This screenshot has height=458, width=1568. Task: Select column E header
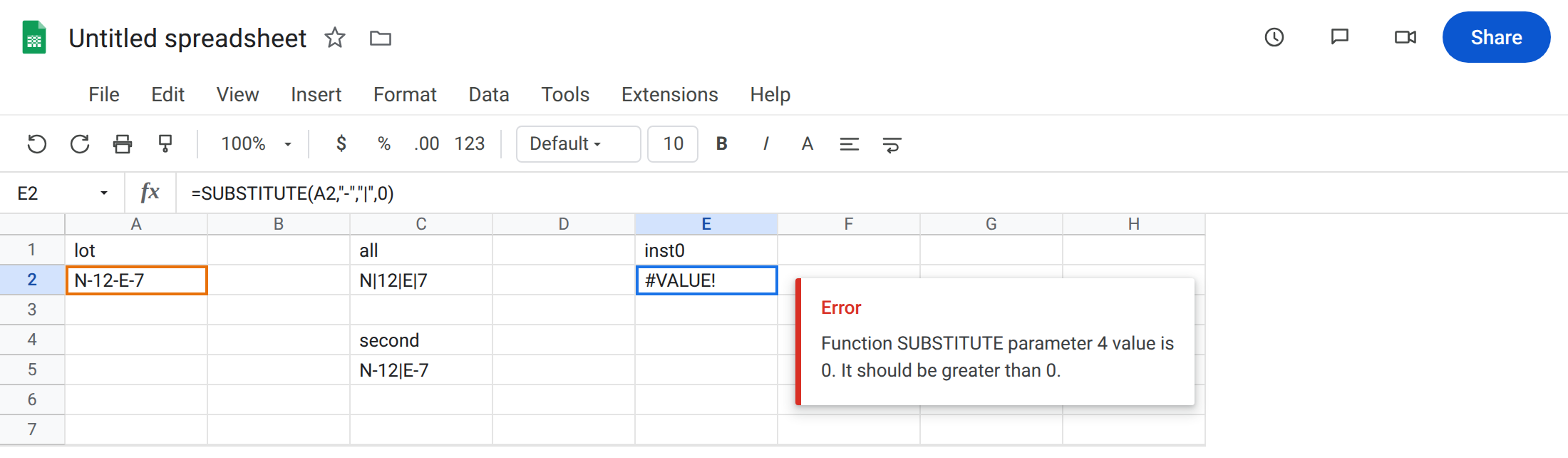coord(706,224)
